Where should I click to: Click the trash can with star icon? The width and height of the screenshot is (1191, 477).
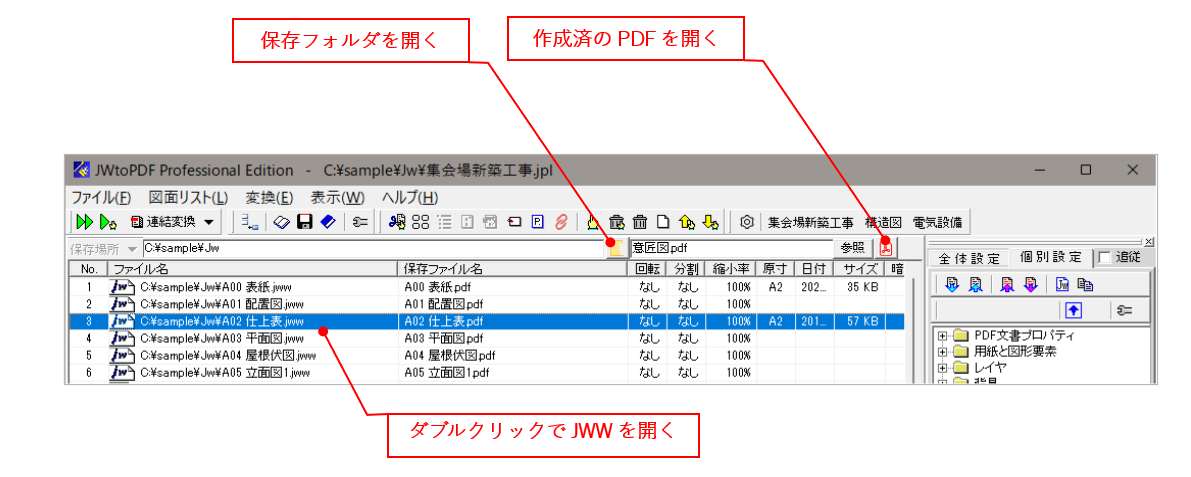(x=617, y=222)
